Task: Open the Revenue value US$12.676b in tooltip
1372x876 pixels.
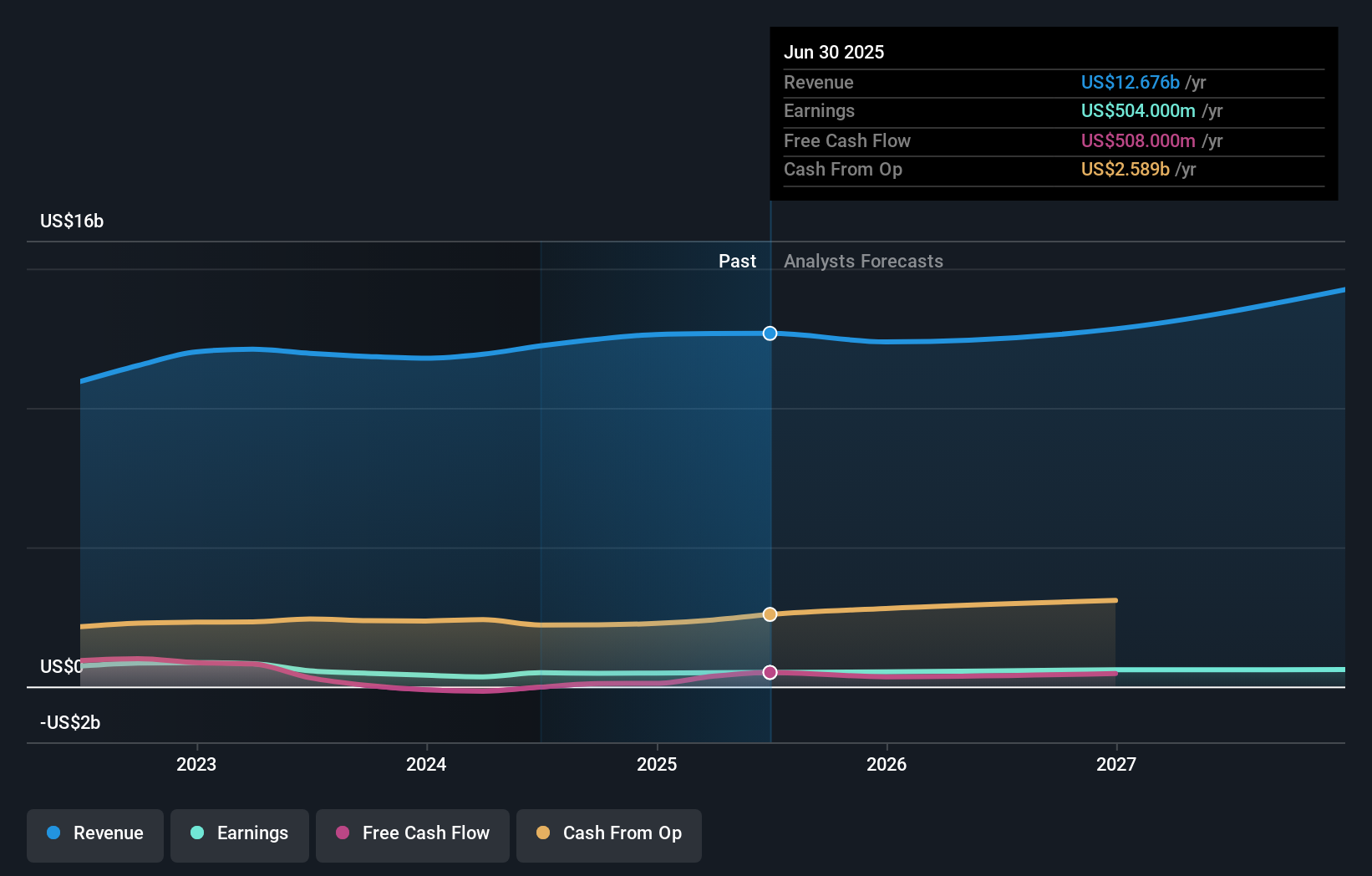Action: [x=1131, y=82]
